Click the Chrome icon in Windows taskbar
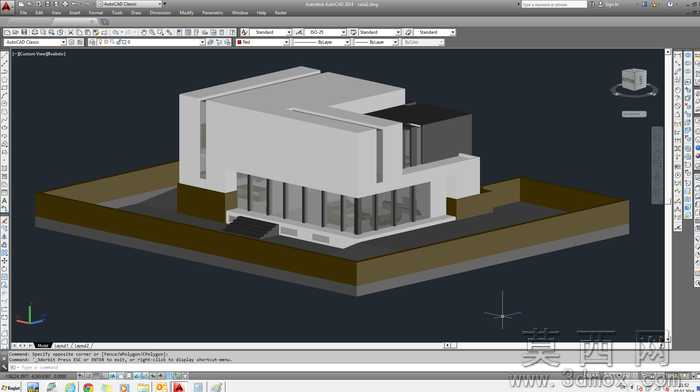Screen dimensions: 700x392 click(88, 387)
